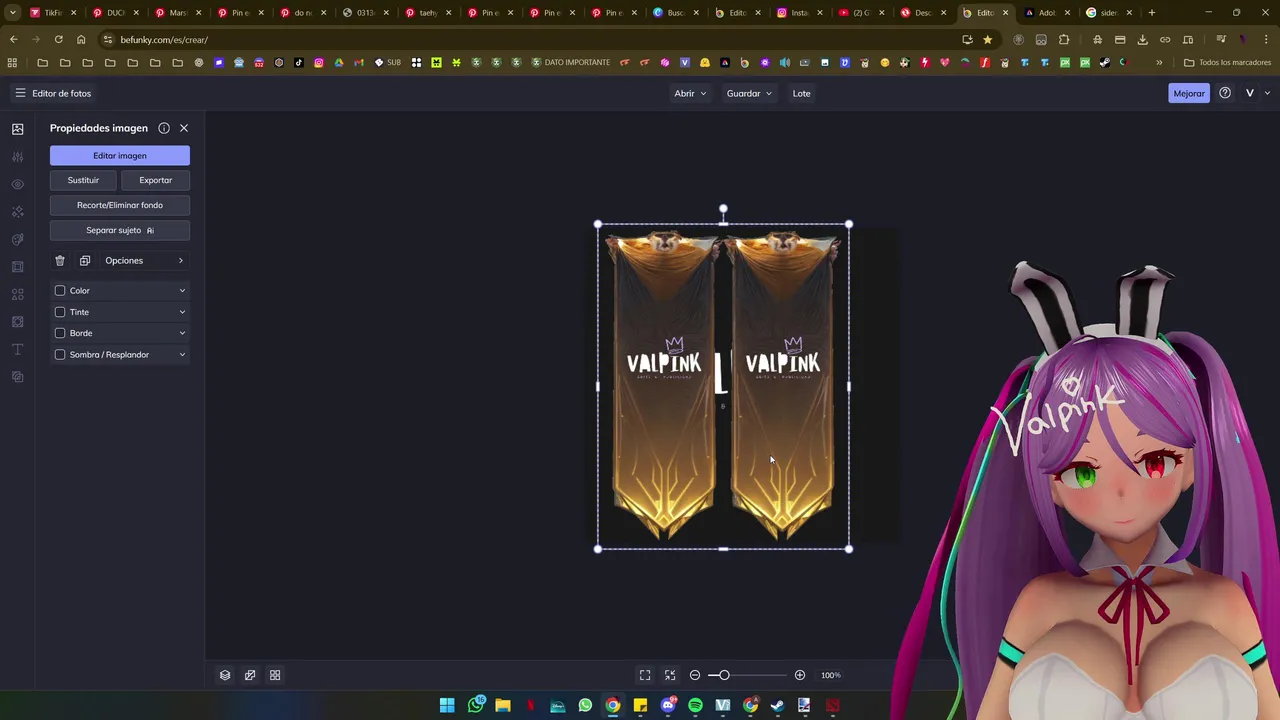Enable the Tinte checkbox
The height and width of the screenshot is (720, 1280).
click(60, 312)
